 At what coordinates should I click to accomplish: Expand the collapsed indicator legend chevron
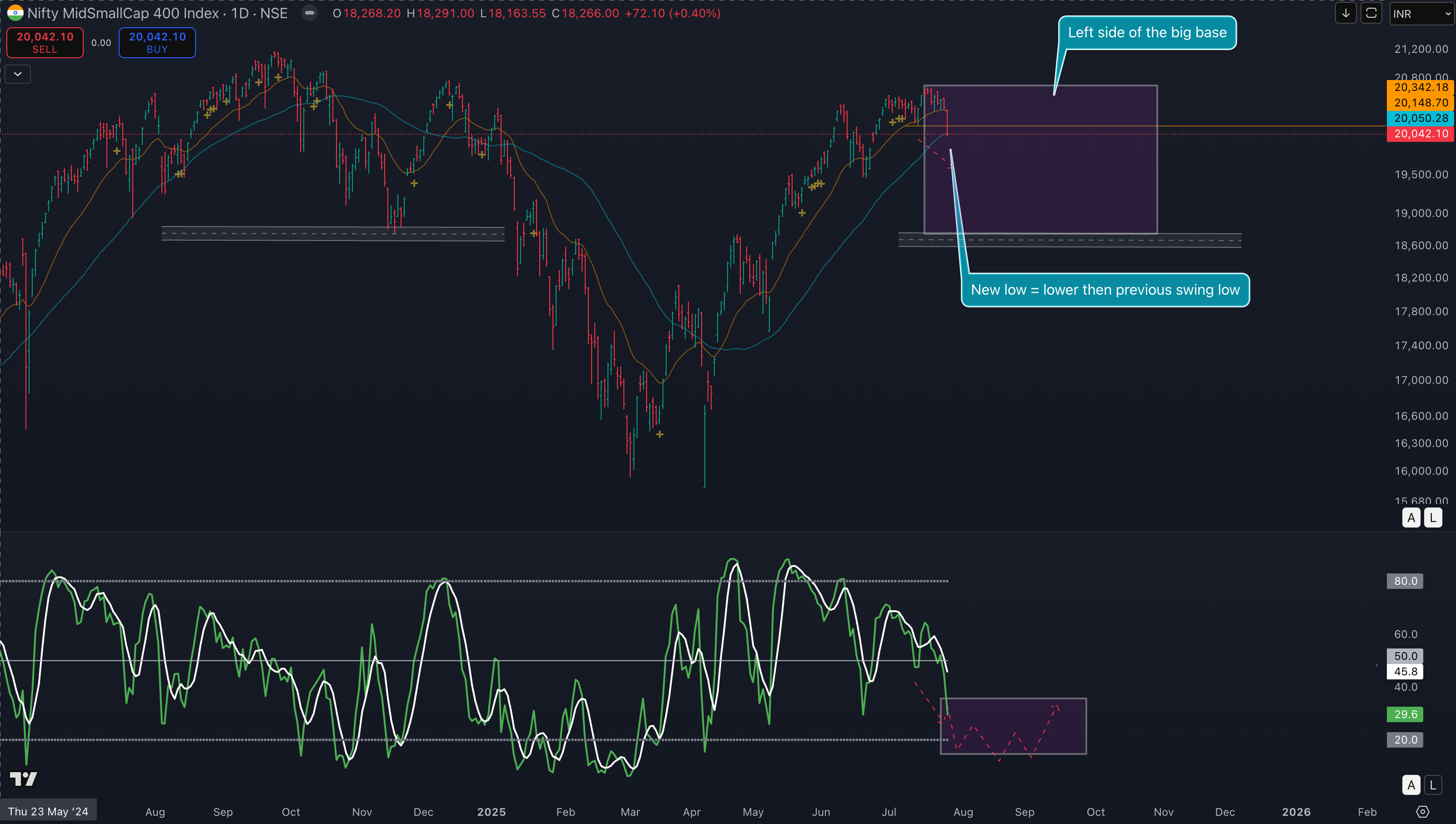18,74
